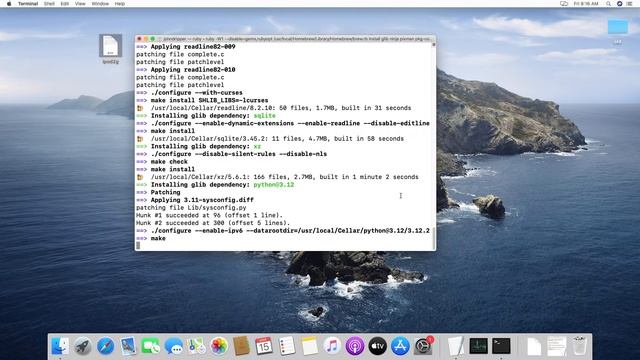Click "Applying readline82-010" line

186,69
